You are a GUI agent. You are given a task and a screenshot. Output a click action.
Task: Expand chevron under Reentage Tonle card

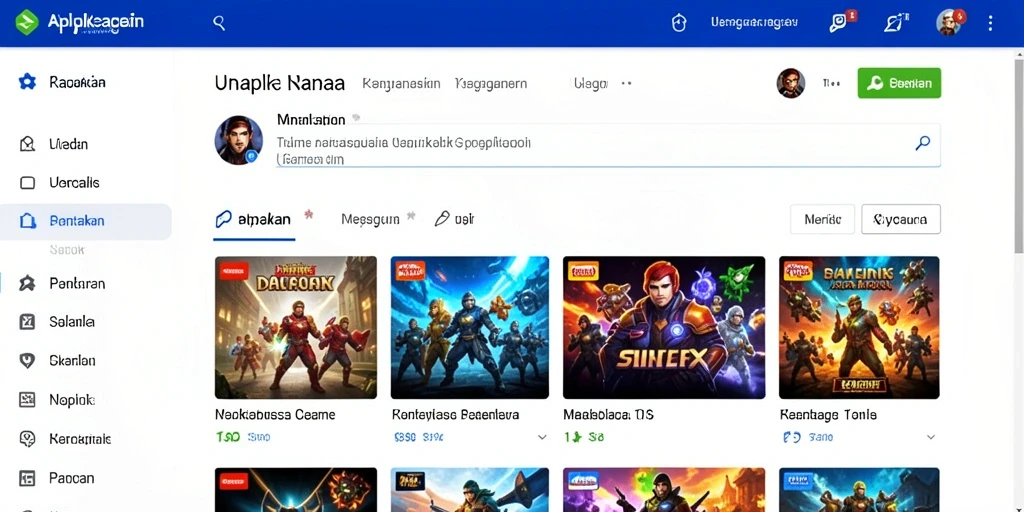pos(931,438)
